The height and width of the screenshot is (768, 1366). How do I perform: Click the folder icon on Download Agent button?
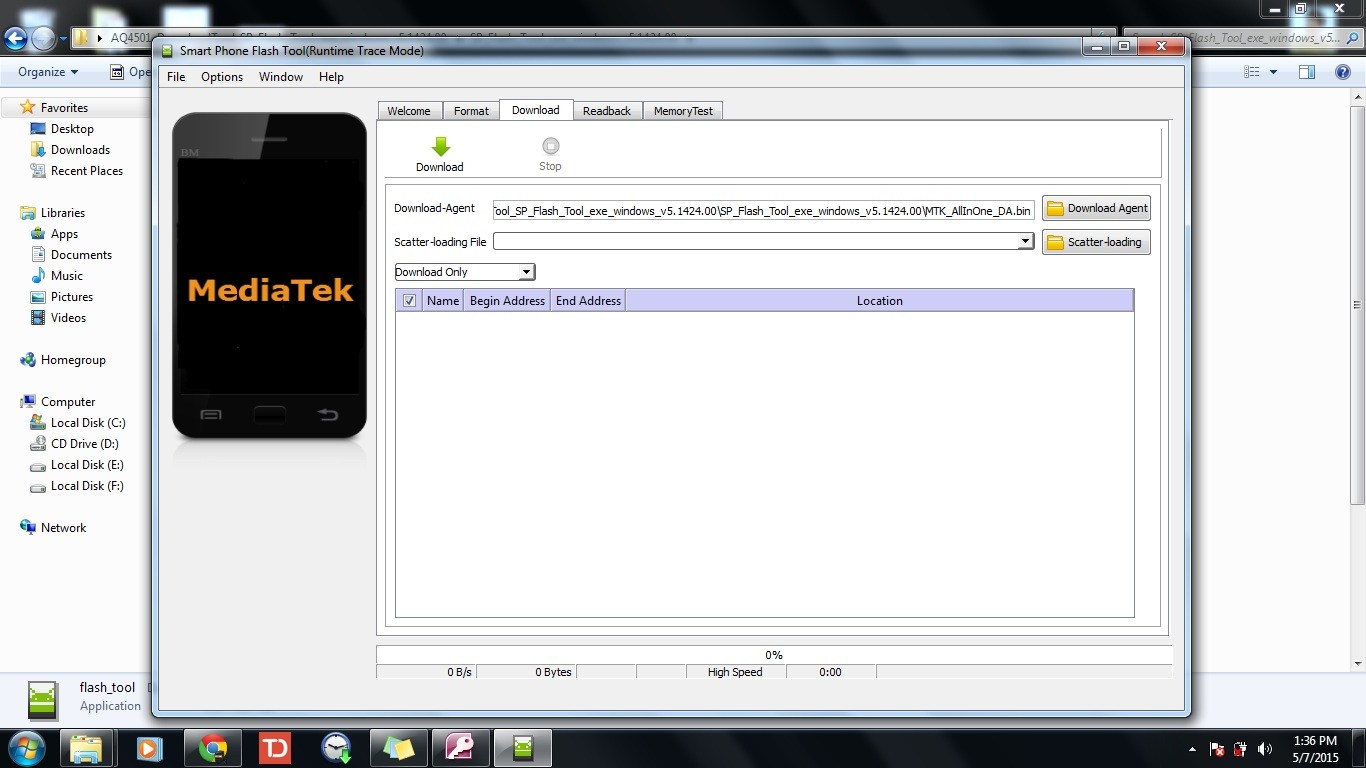[x=1055, y=208]
